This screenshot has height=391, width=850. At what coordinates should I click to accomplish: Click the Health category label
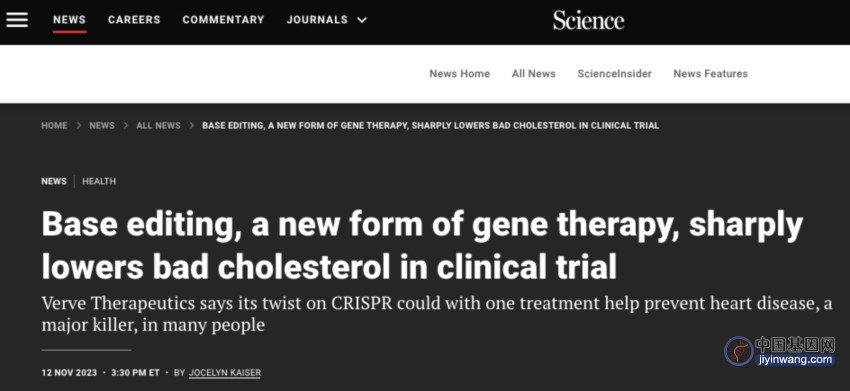point(99,181)
